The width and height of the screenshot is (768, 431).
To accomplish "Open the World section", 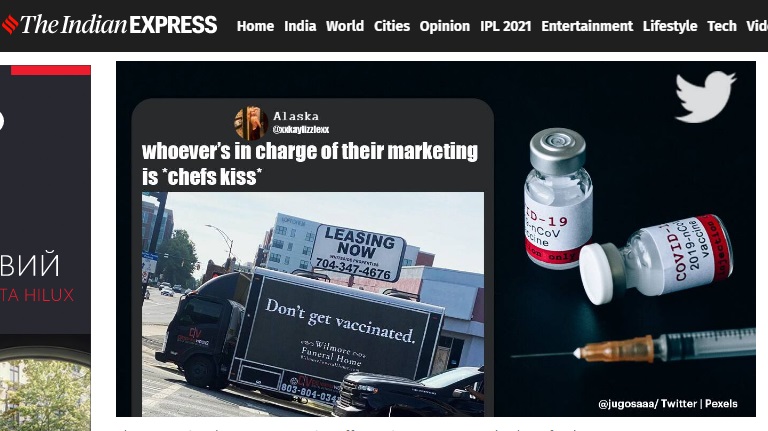I will pos(345,25).
